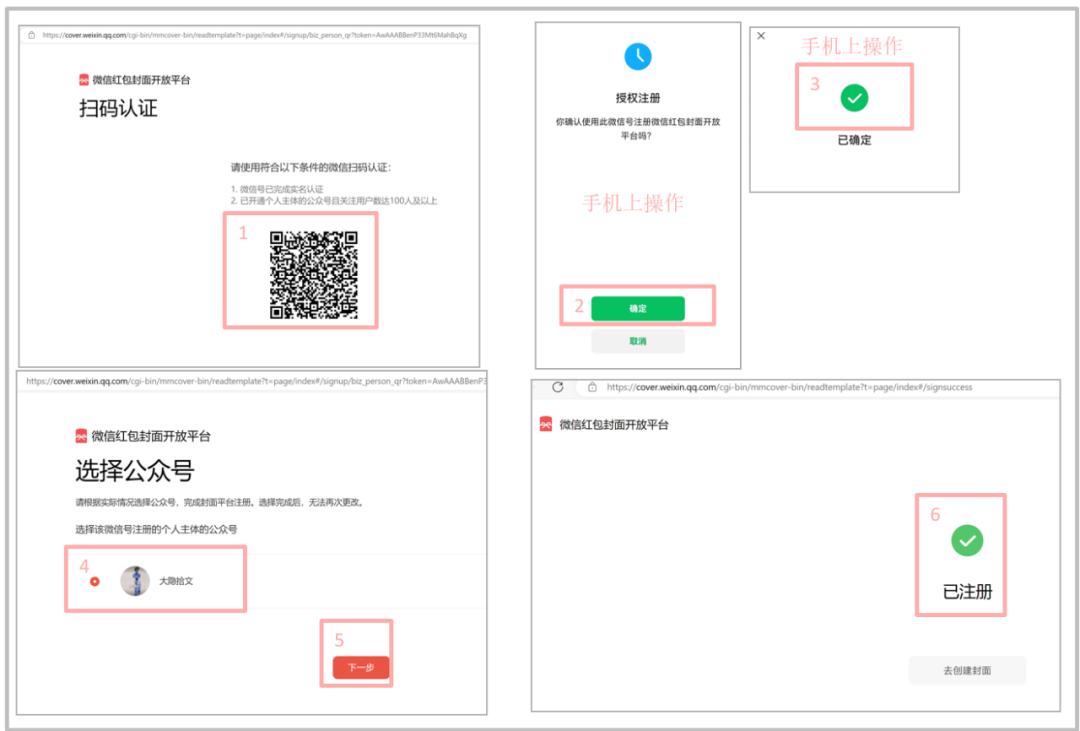
Task: Click the 微信红包封面开放平台 title above 扫码认证
Action: 141,80
